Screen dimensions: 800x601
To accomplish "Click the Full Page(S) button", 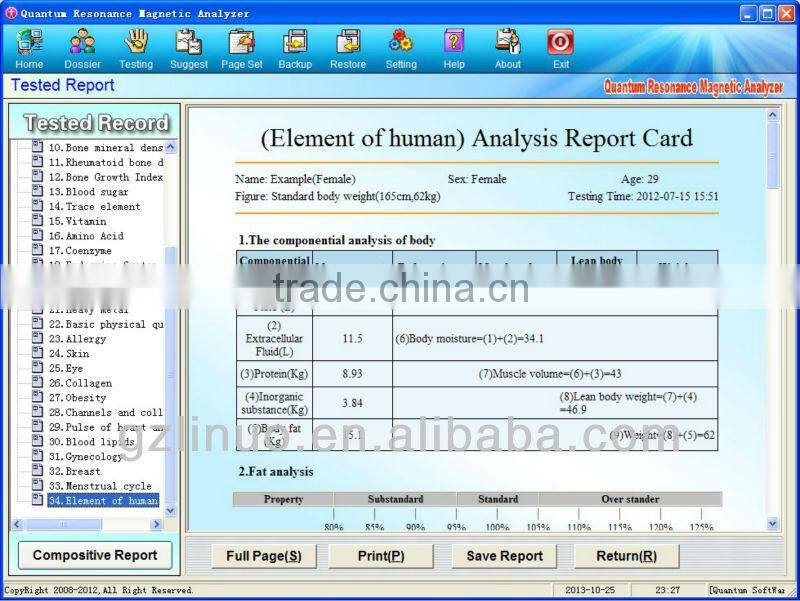I will [x=263, y=555].
